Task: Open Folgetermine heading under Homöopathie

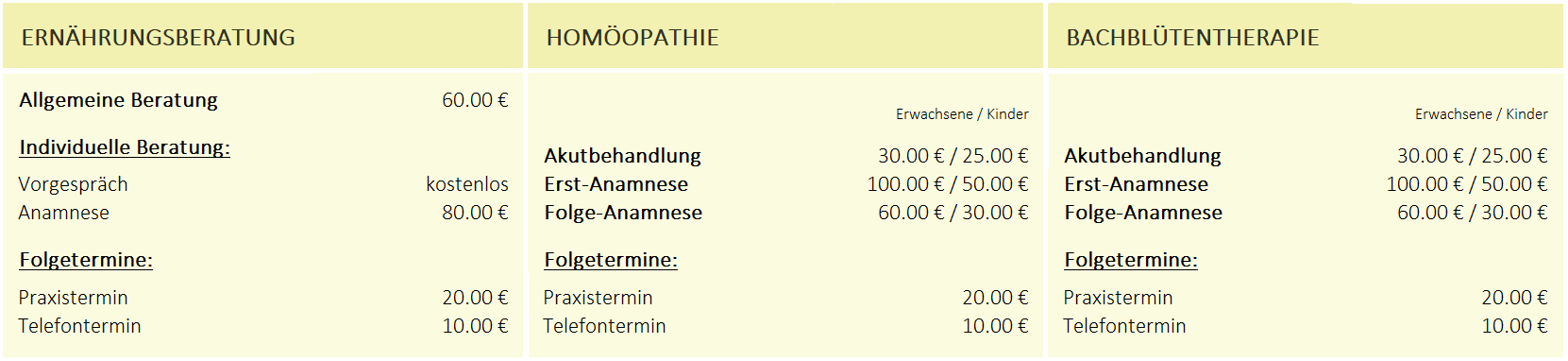Action: coord(611,260)
